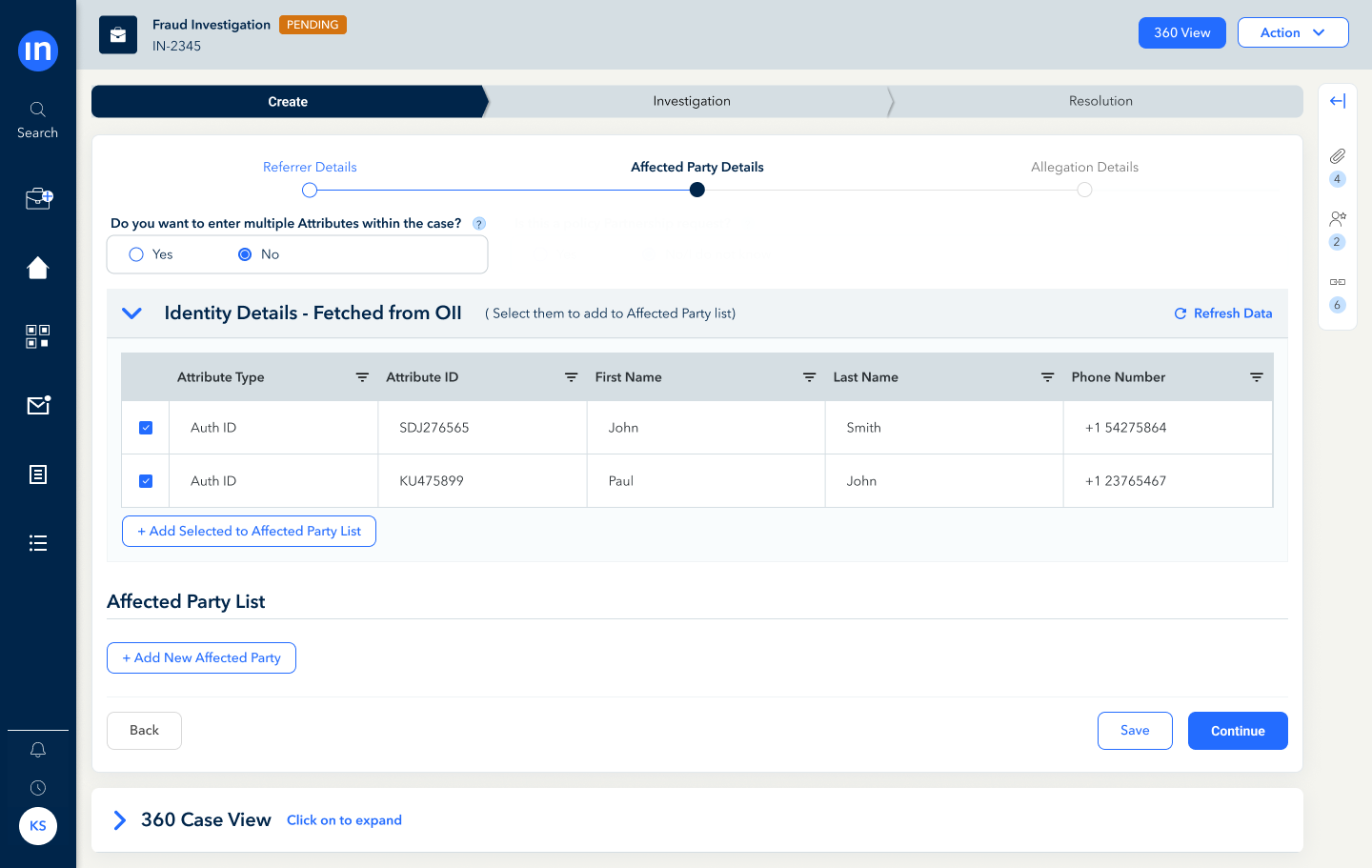Click the notification bell icon
Viewport: 1372px width, 868px height.
tap(38, 750)
